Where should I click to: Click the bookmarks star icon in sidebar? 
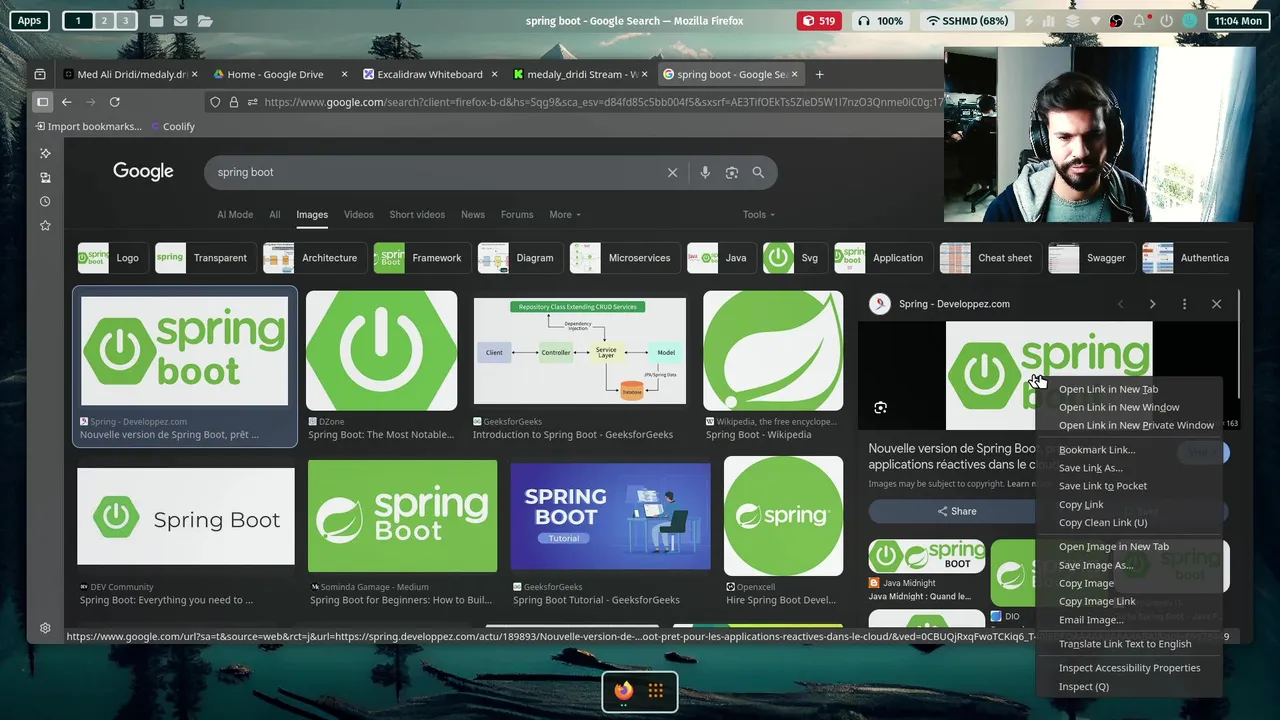pos(45,225)
